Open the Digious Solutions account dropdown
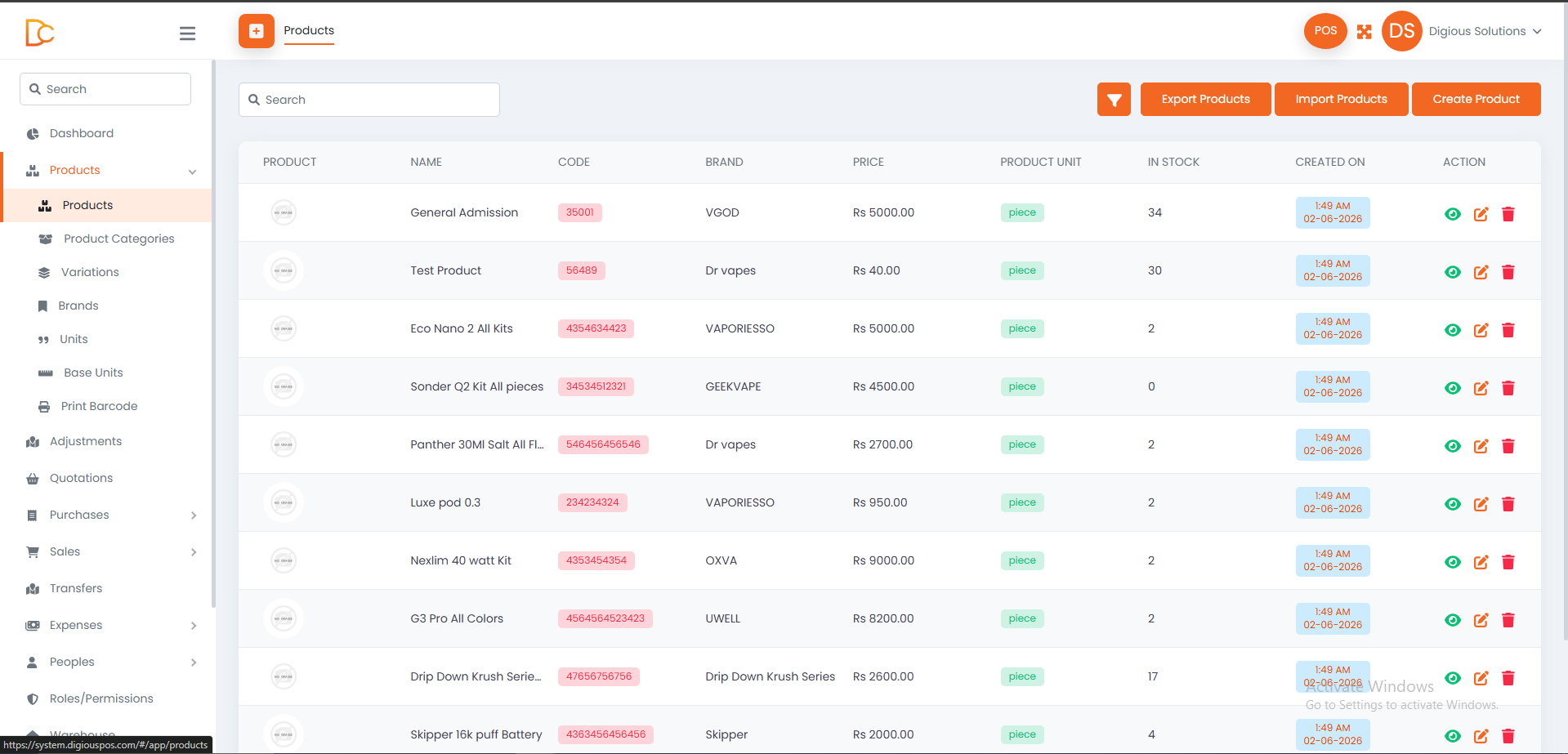Viewport: 1568px width, 754px height. 1485,31
